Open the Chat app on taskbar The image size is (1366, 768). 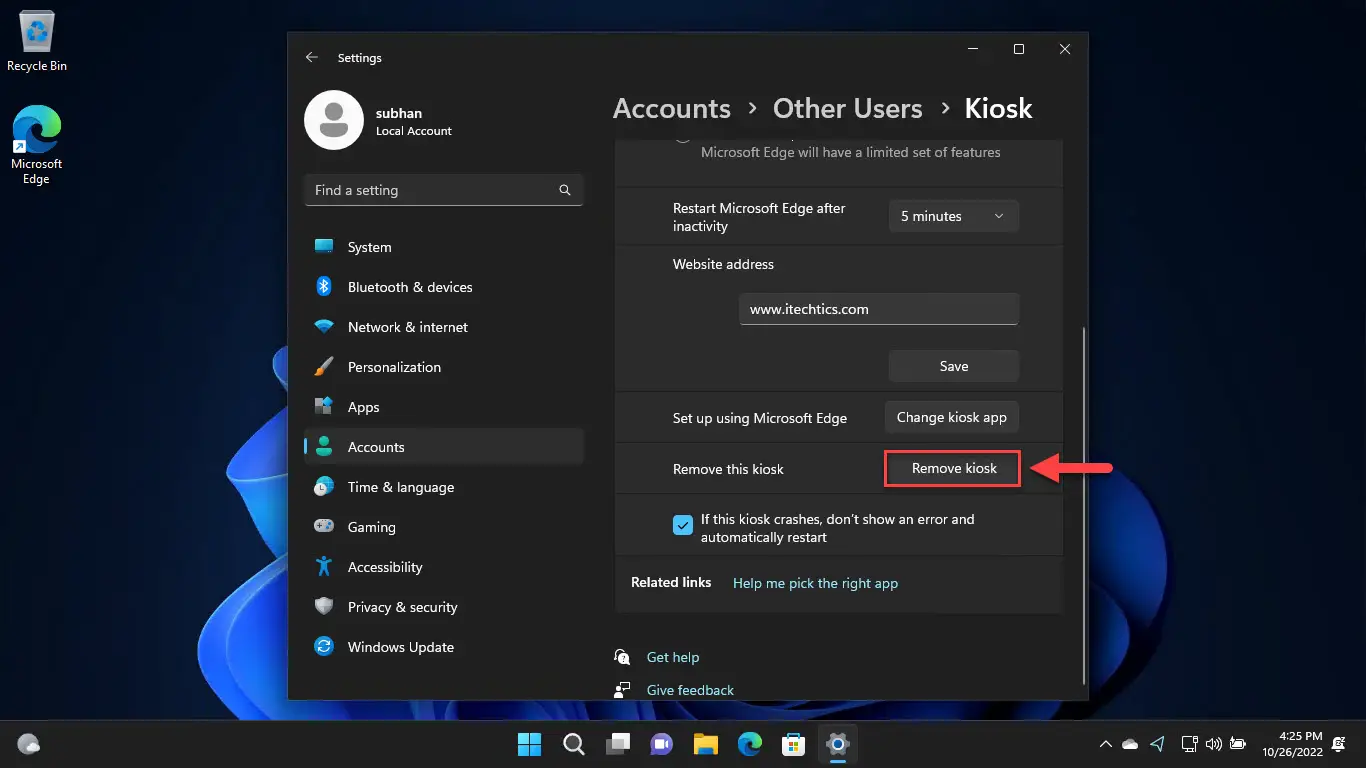pos(661,744)
